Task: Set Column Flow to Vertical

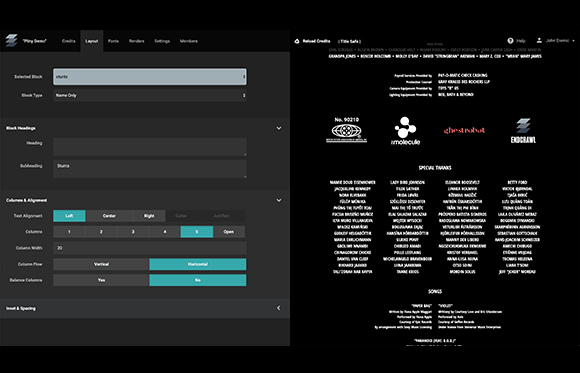Action: (x=101, y=264)
